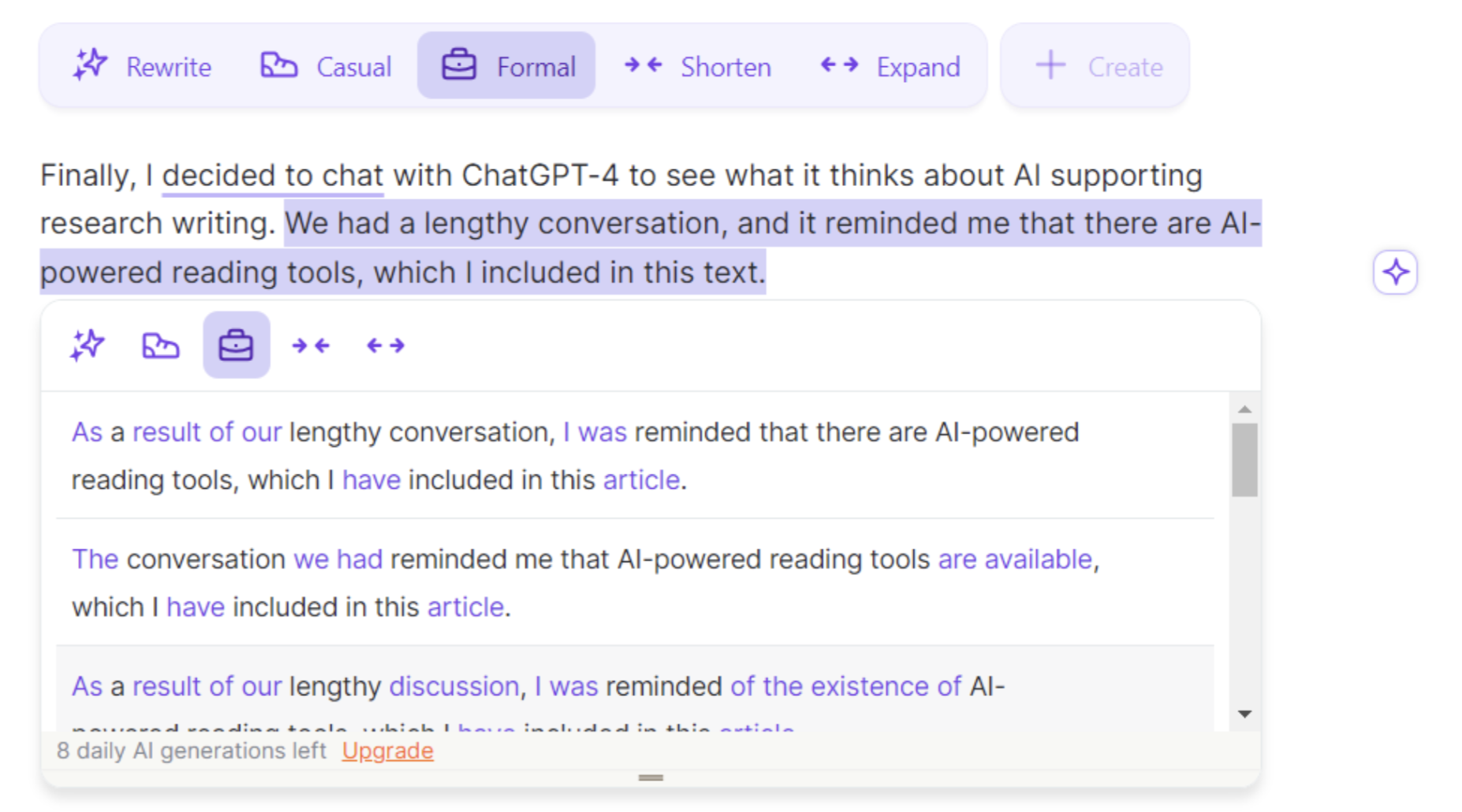Select the Casual shoe icon in popup
The height and width of the screenshot is (812, 1462).
[x=161, y=345]
